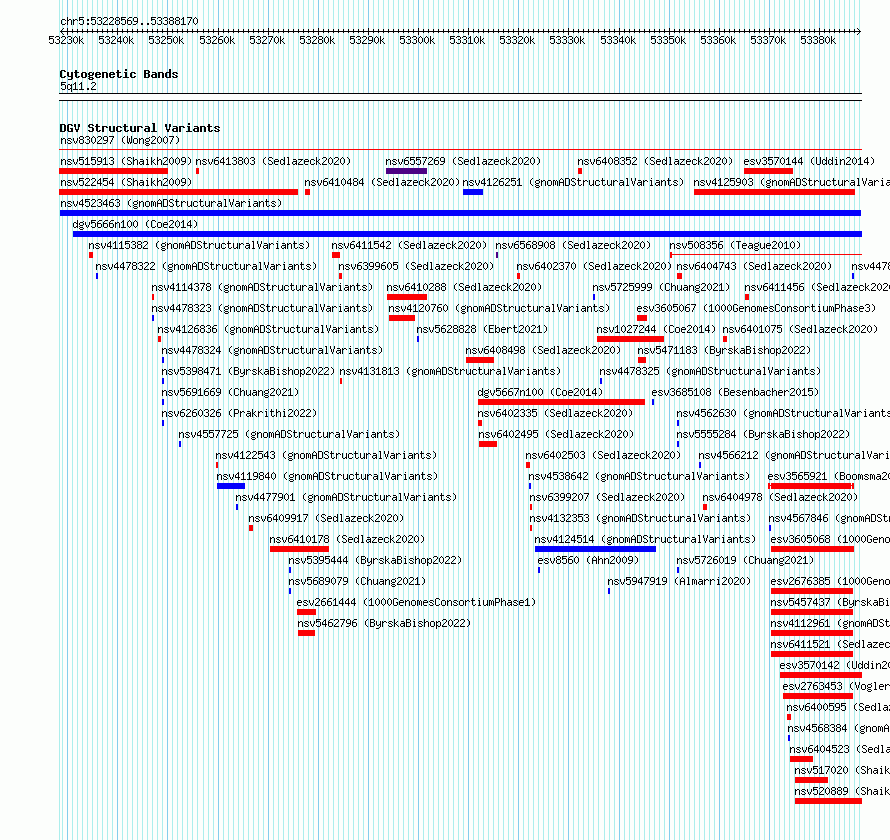Open the esv3570144 (Uddin2014) label
Image resolution: width=890 pixels, height=840 pixels.
click(x=809, y=161)
